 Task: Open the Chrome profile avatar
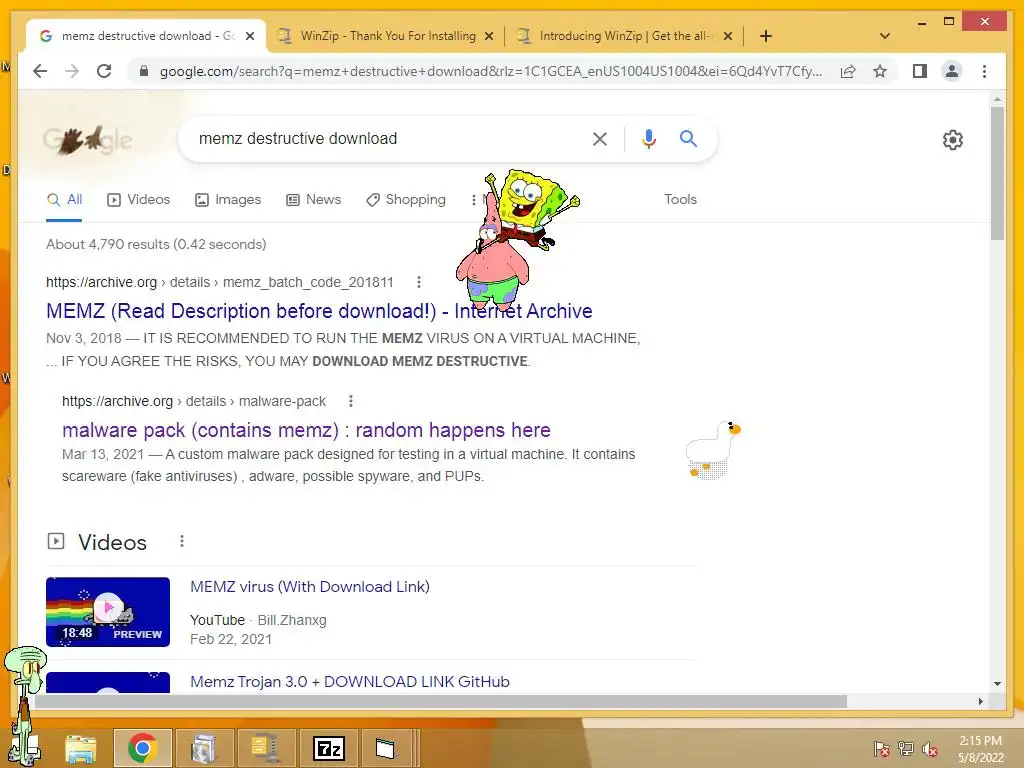[x=952, y=71]
